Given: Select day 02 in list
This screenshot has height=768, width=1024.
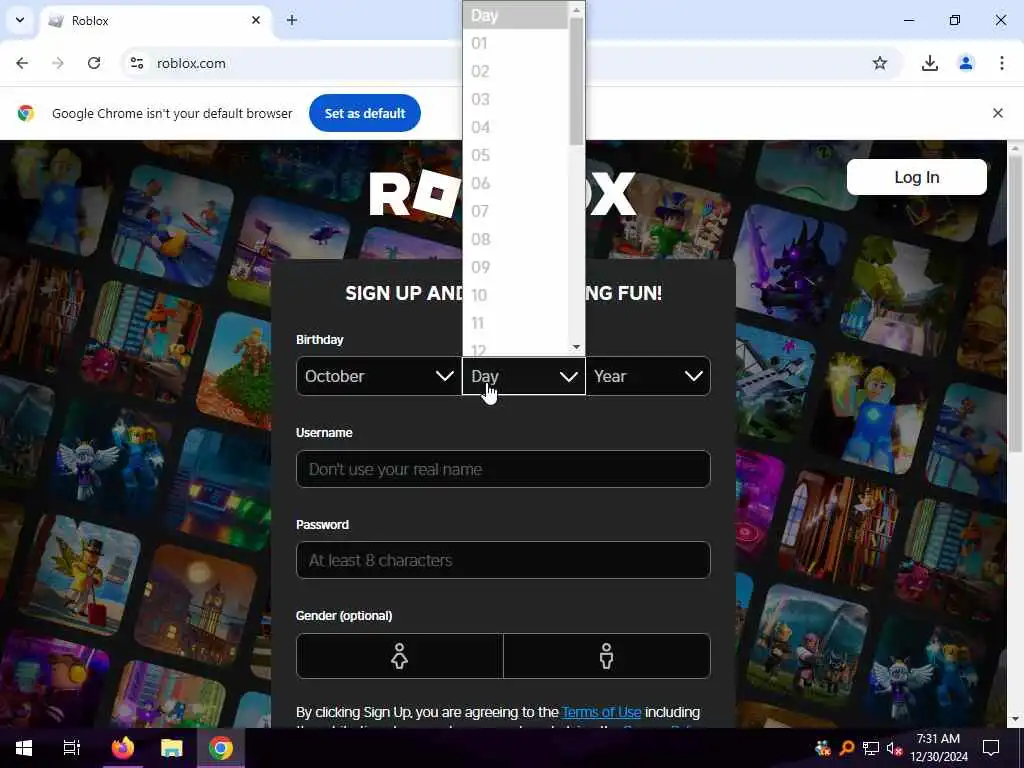Looking at the screenshot, I should (515, 71).
